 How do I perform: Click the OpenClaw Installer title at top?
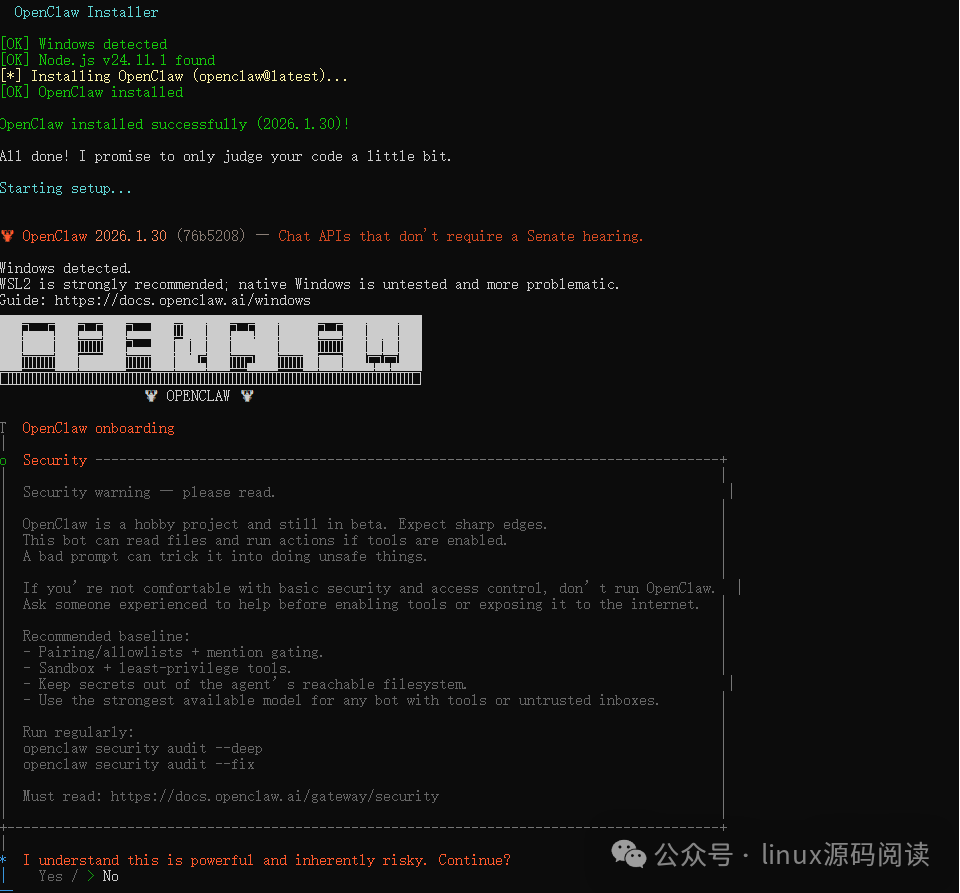click(x=85, y=12)
